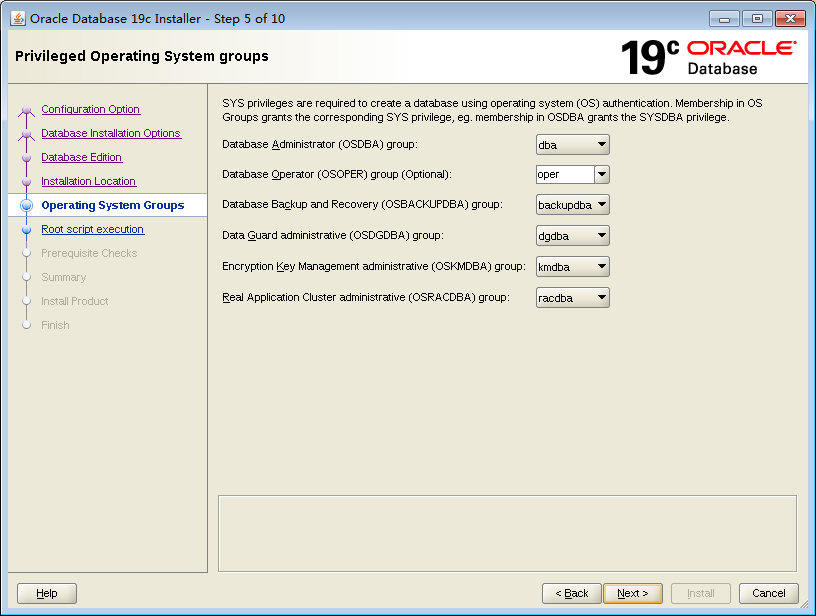Click the Operating System Groups step marker icon
Image resolution: width=816 pixels, height=616 pixels.
tap(26, 205)
